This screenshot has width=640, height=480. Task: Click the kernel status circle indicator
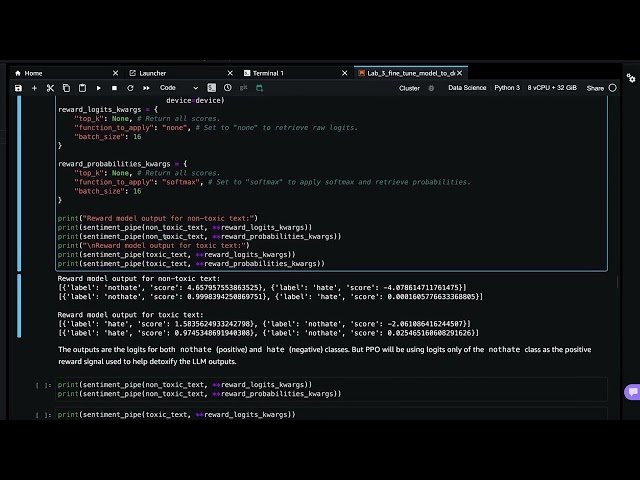click(613, 88)
